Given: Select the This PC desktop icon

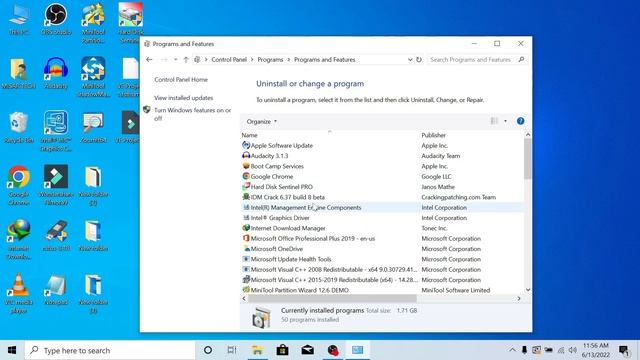Looking at the screenshot, I should (x=18, y=19).
